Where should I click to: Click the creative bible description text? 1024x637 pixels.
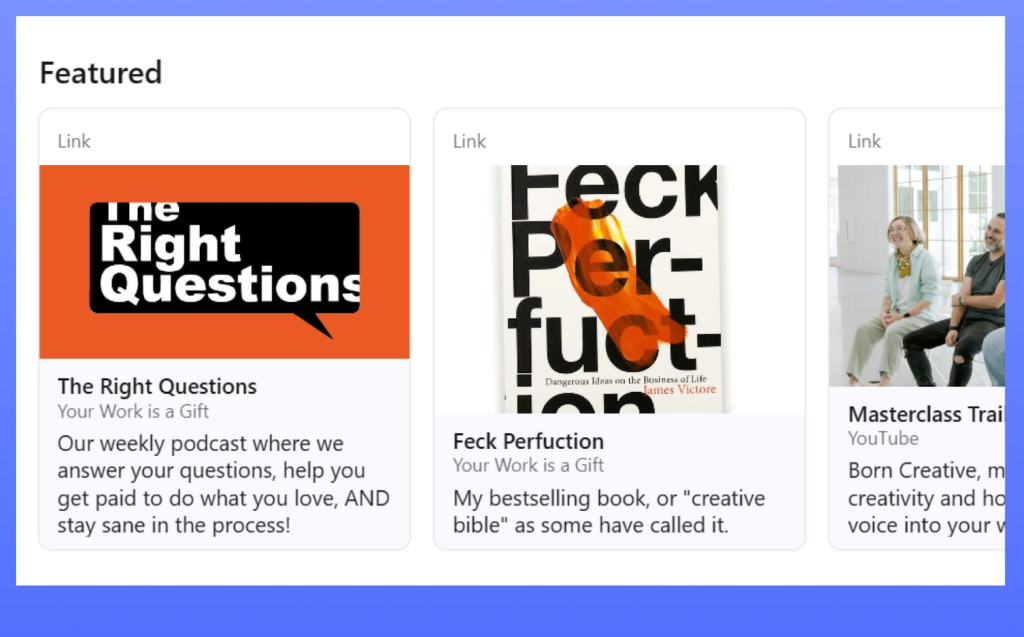tap(608, 511)
